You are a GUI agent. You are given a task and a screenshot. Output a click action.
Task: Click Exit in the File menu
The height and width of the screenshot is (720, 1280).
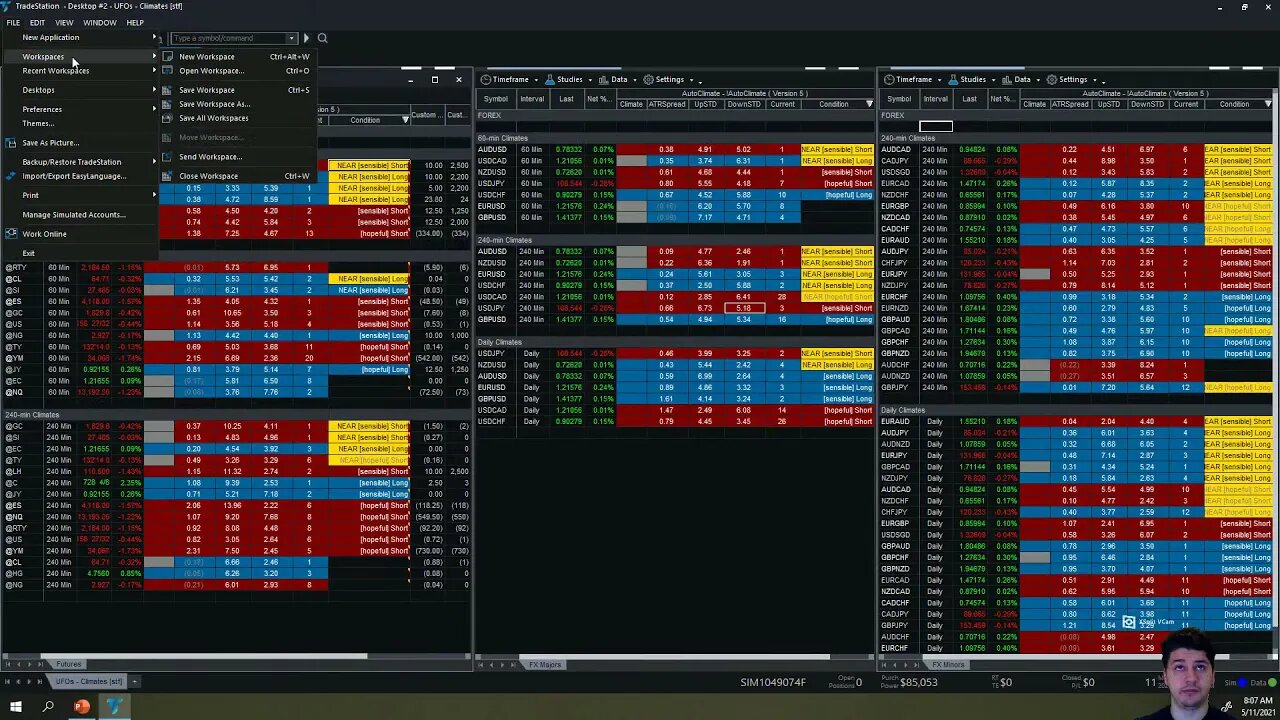coord(28,253)
